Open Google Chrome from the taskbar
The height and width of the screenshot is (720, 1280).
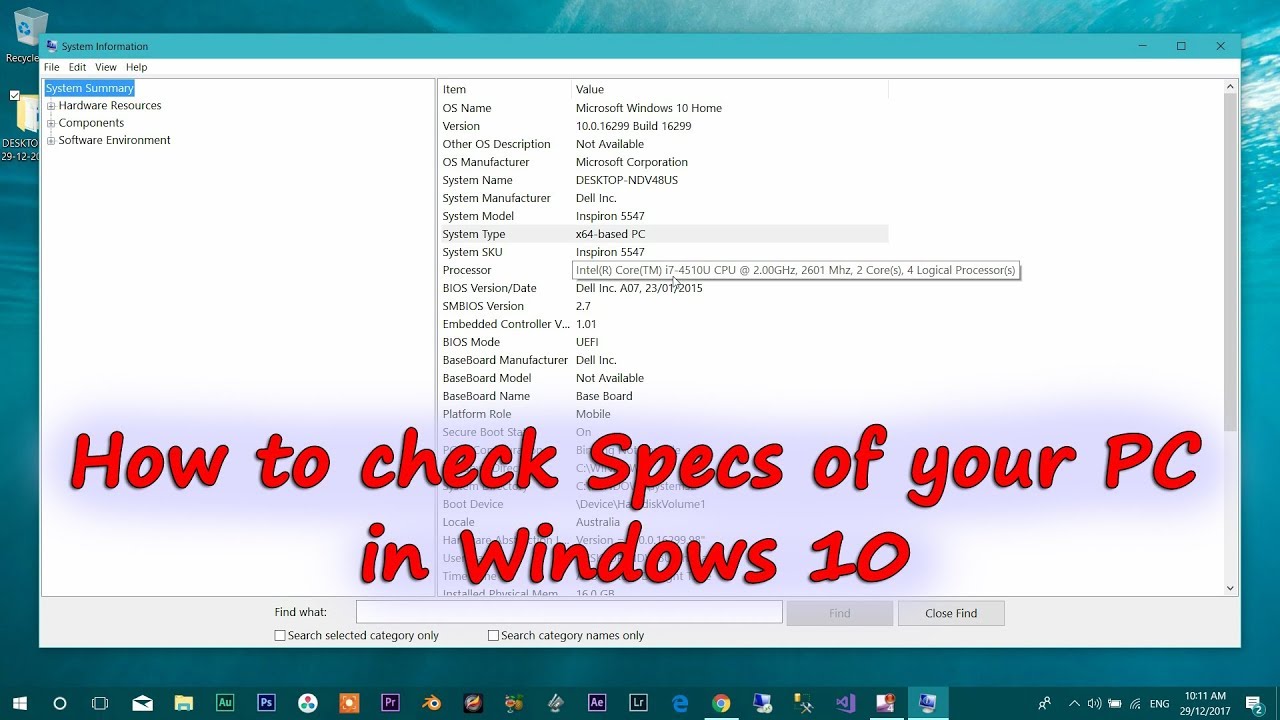(x=721, y=703)
